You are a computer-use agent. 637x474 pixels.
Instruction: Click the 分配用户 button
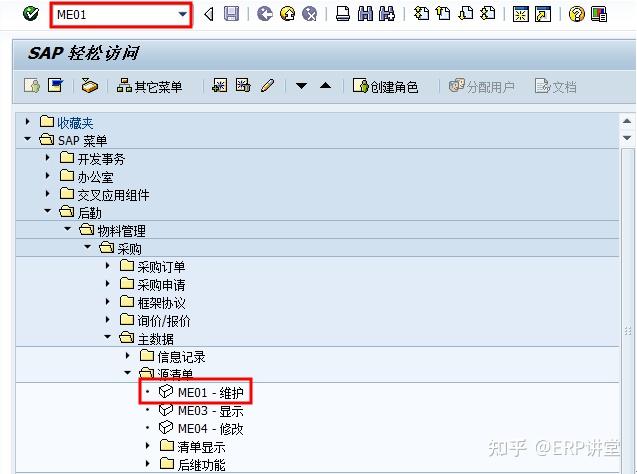(x=482, y=86)
